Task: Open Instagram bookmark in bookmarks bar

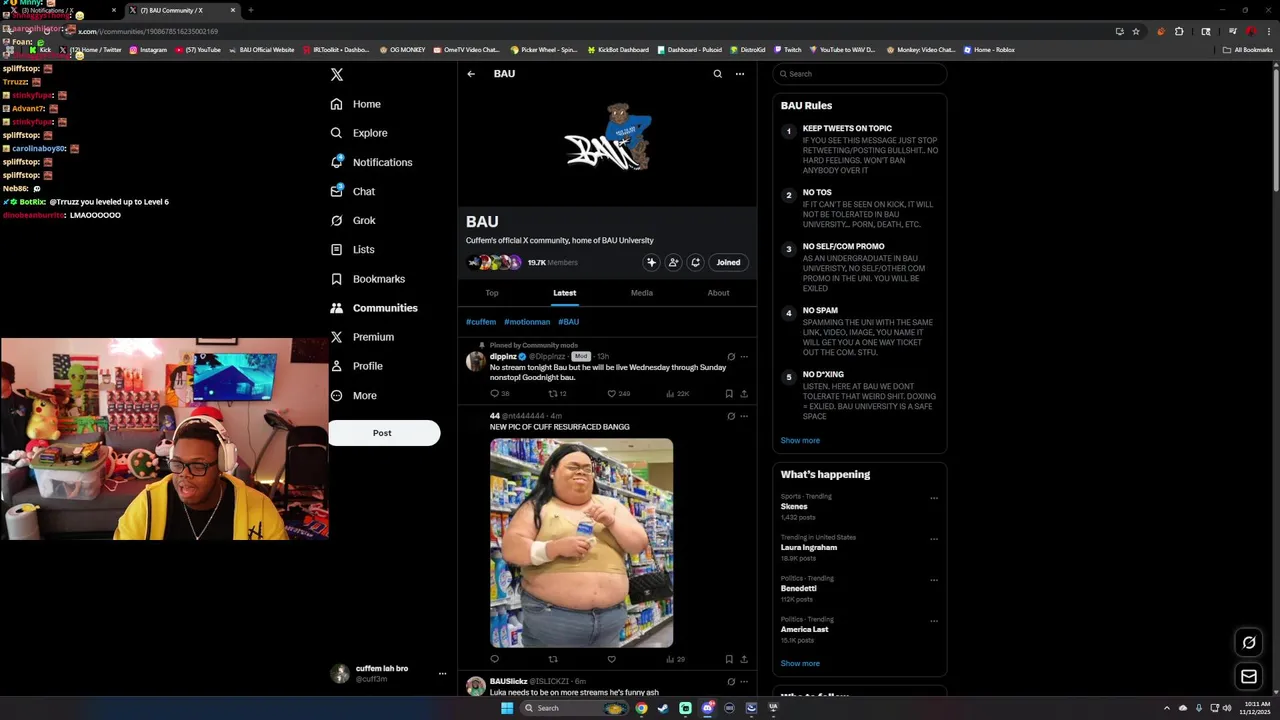Action: tap(148, 50)
